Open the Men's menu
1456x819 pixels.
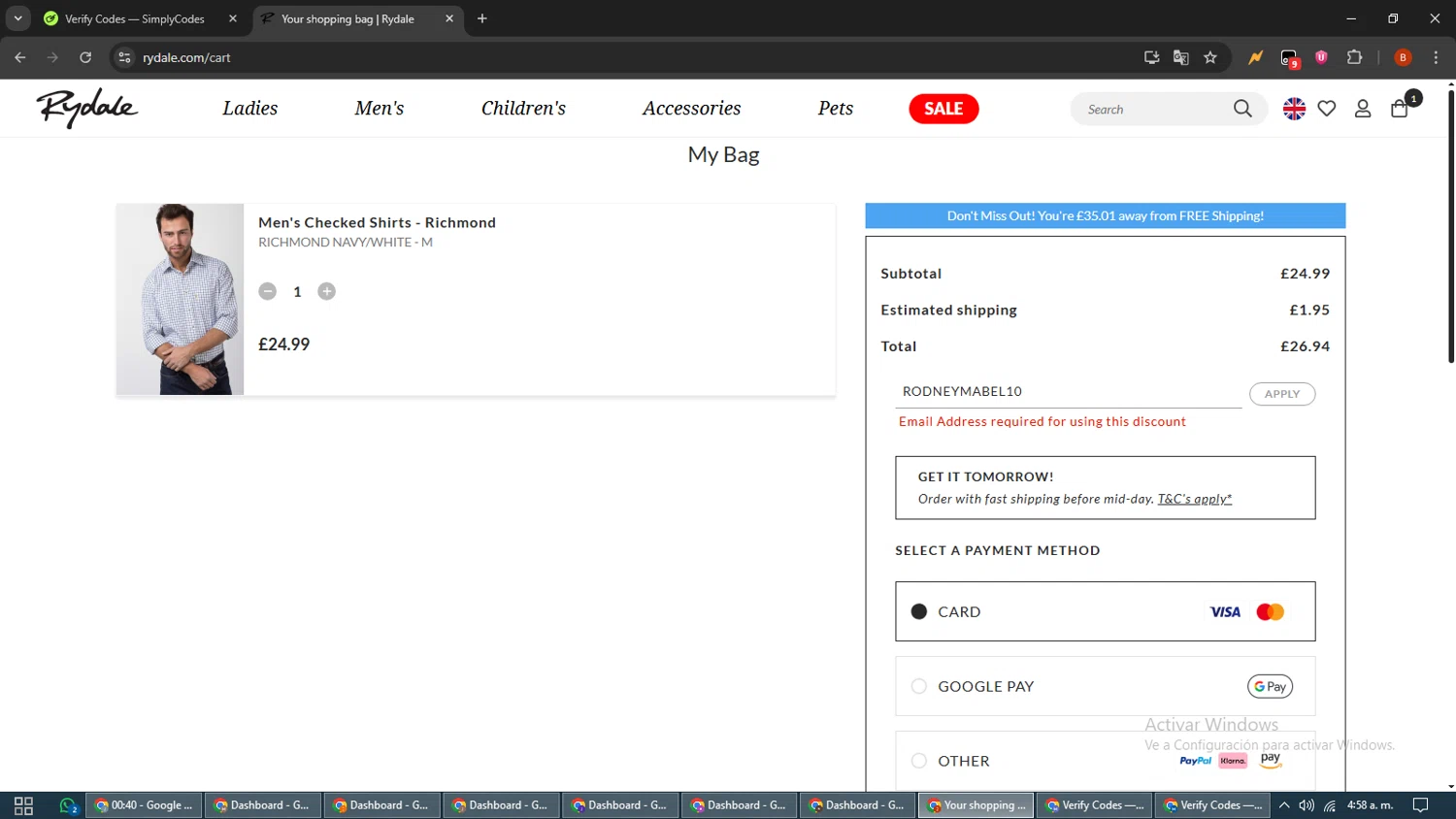(x=380, y=108)
